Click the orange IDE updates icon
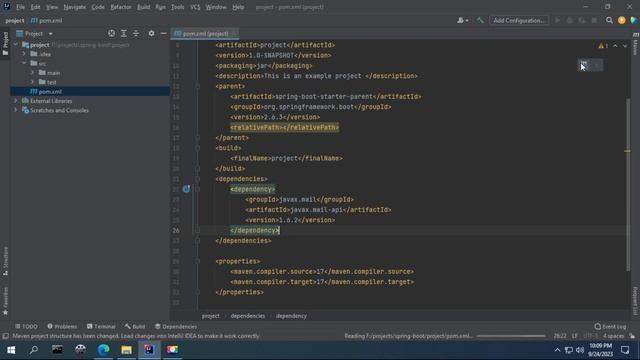This screenshot has width=640, height=360. (622, 20)
